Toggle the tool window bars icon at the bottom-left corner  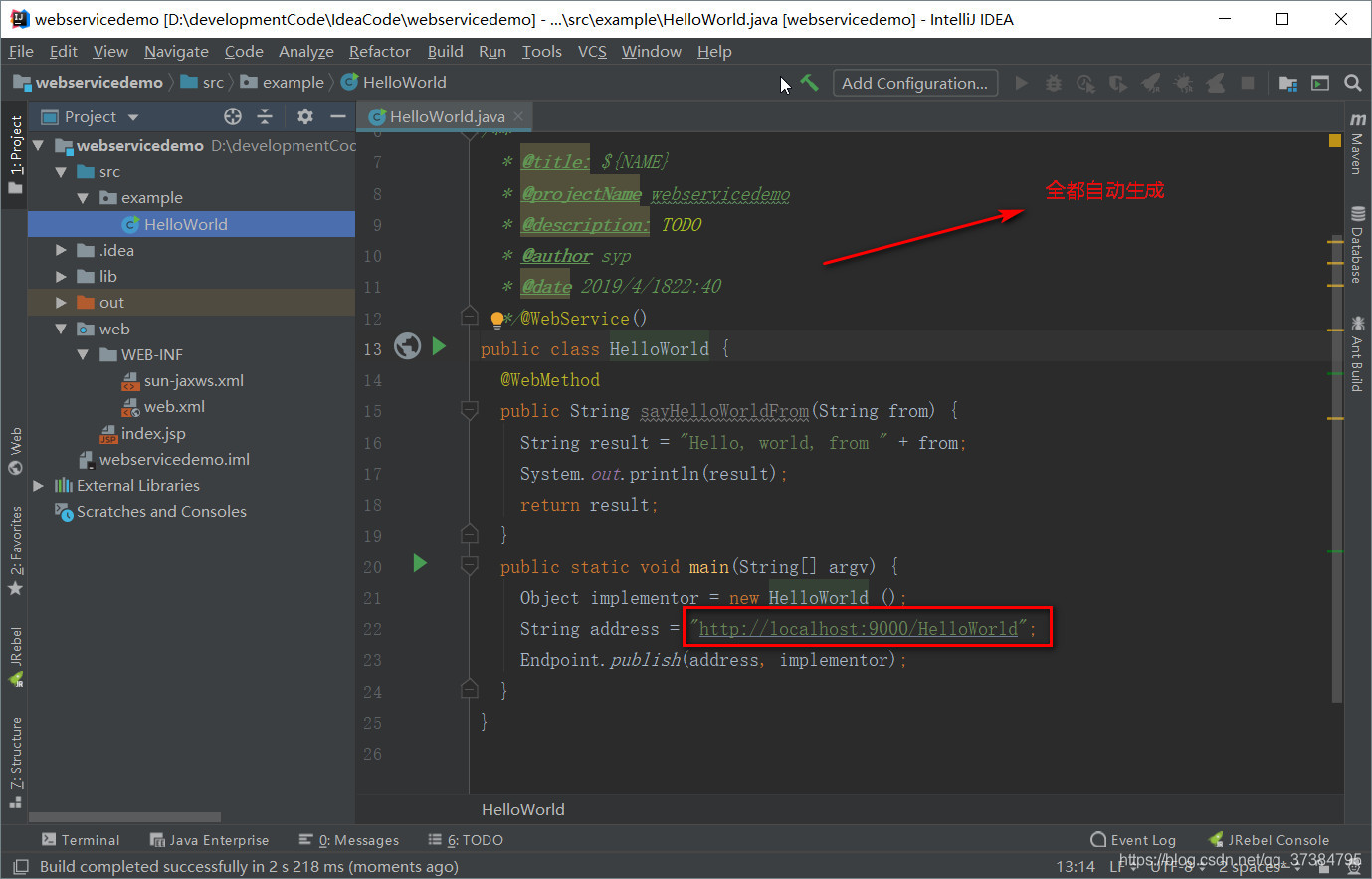[x=20, y=867]
